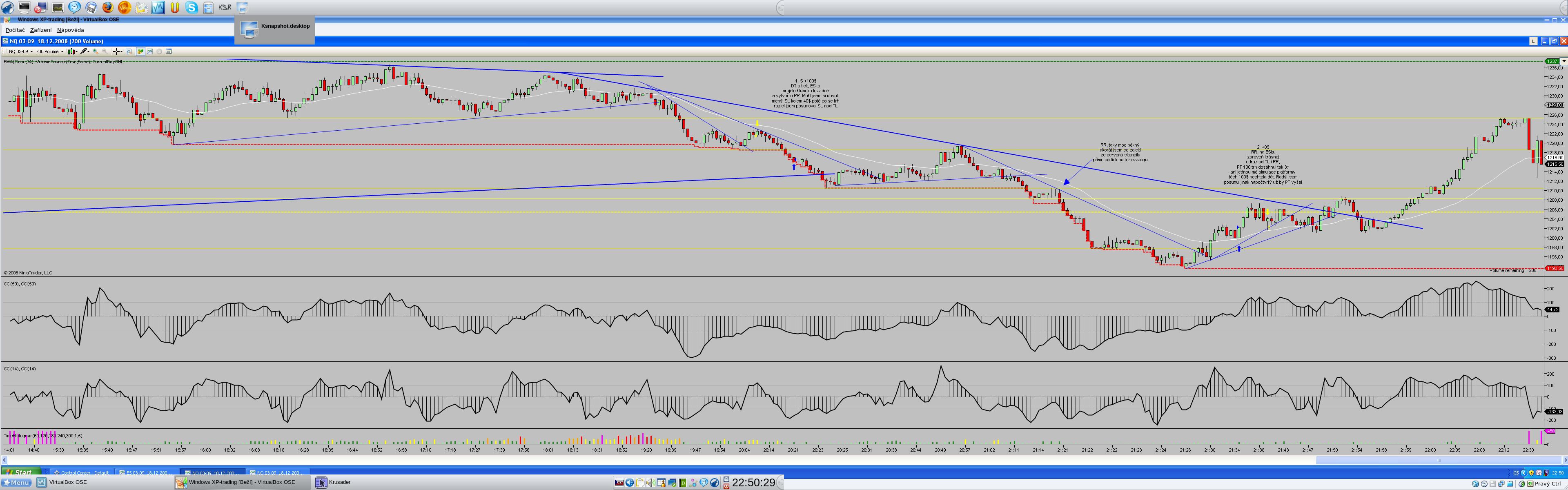The image size is (1568, 490).
Task: Open the NQ 03-09 instrument dropdown
Action: 32,52
